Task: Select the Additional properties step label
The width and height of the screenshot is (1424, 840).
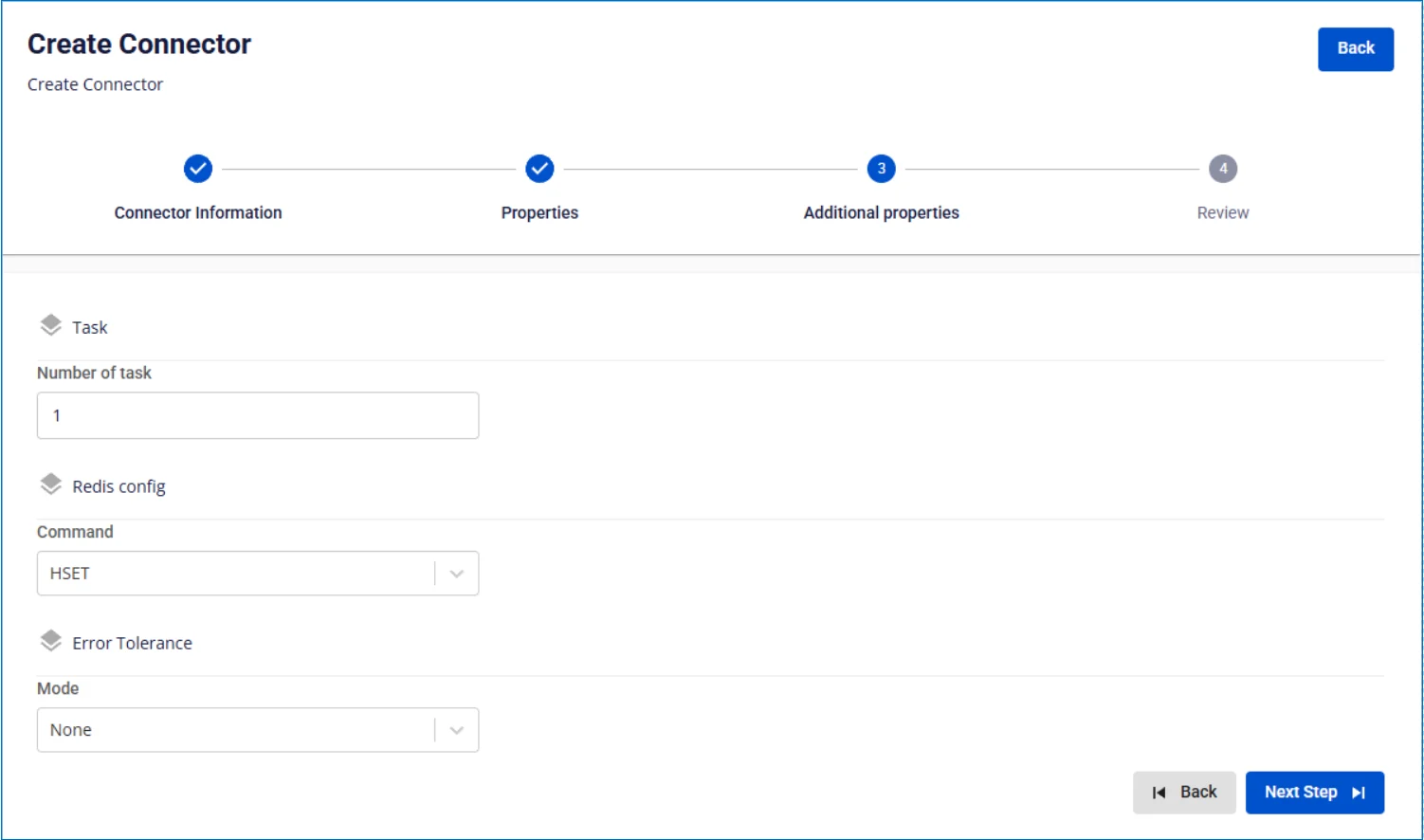Action: click(882, 212)
